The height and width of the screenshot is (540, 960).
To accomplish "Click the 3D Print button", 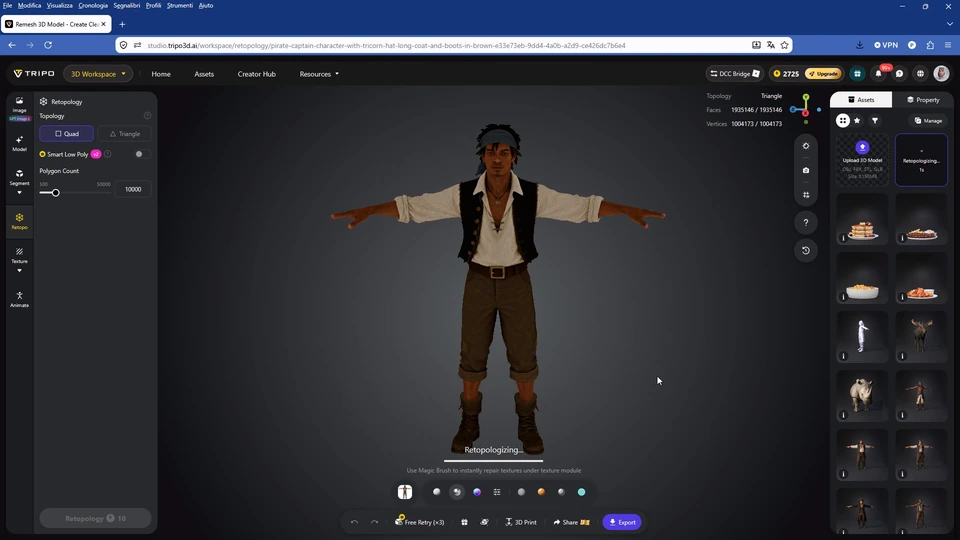I will pyautogui.click(x=521, y=522).
